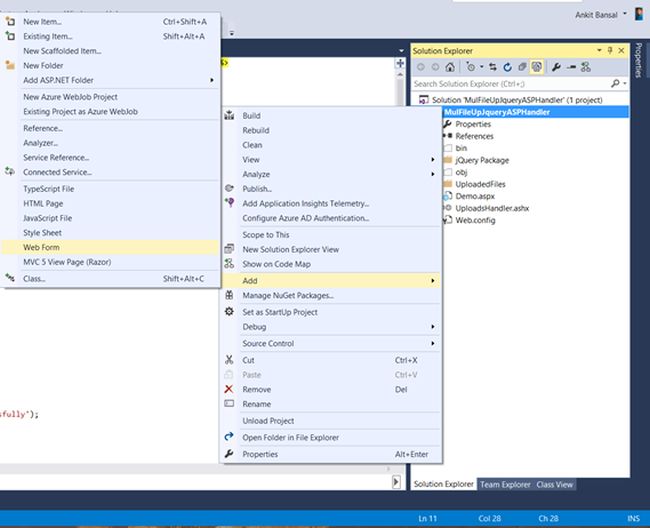Image resolution: width=650 pixels, height=528 pixels.
Task: Click the Back arrow in Solution Explorer toolbar
Action: click(421, 67)
